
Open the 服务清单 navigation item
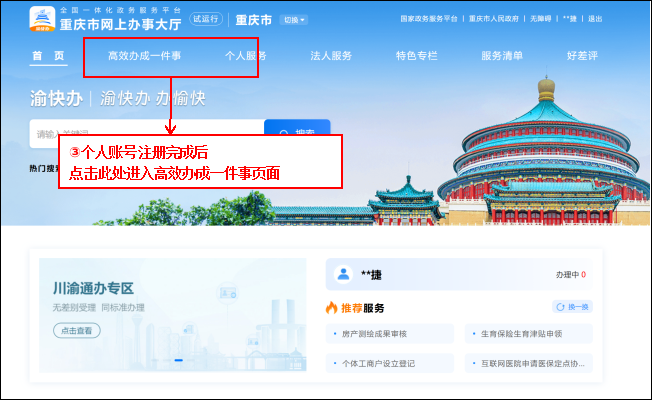tap(502, 56)
